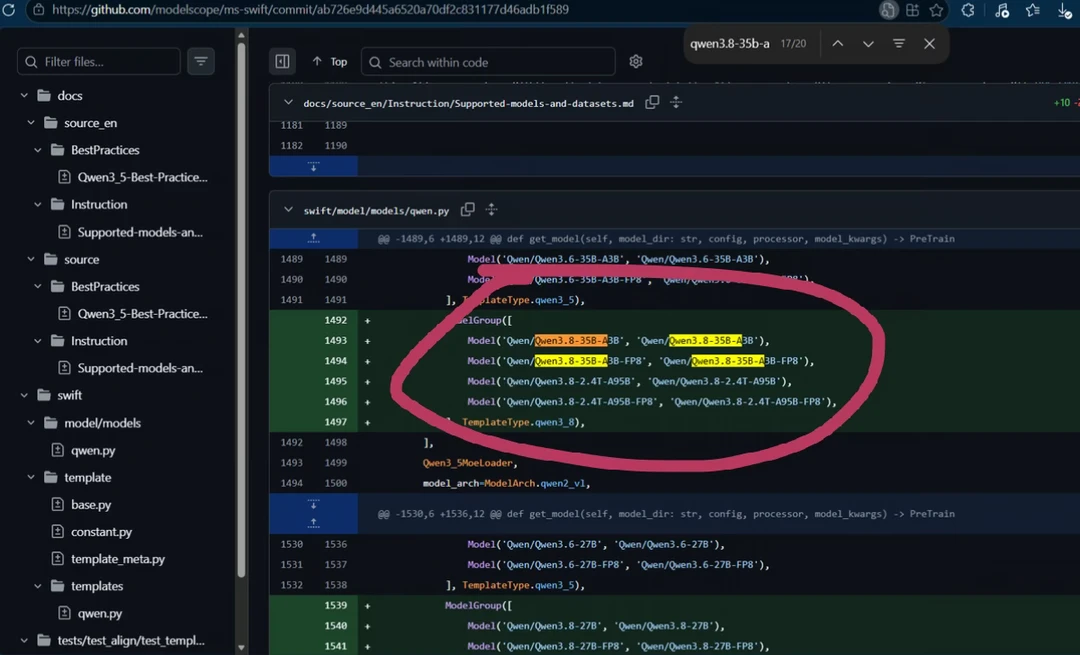Open diff view settings gear
The image size is (1080, 655).
click(636, 61)
